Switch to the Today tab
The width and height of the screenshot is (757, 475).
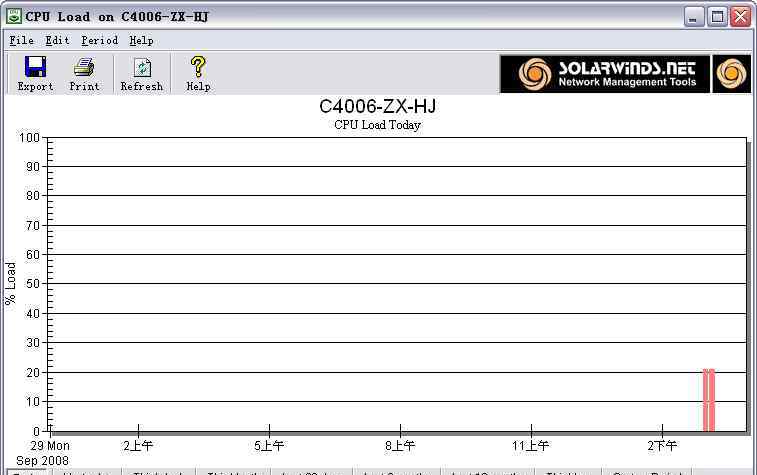(27, 472)
